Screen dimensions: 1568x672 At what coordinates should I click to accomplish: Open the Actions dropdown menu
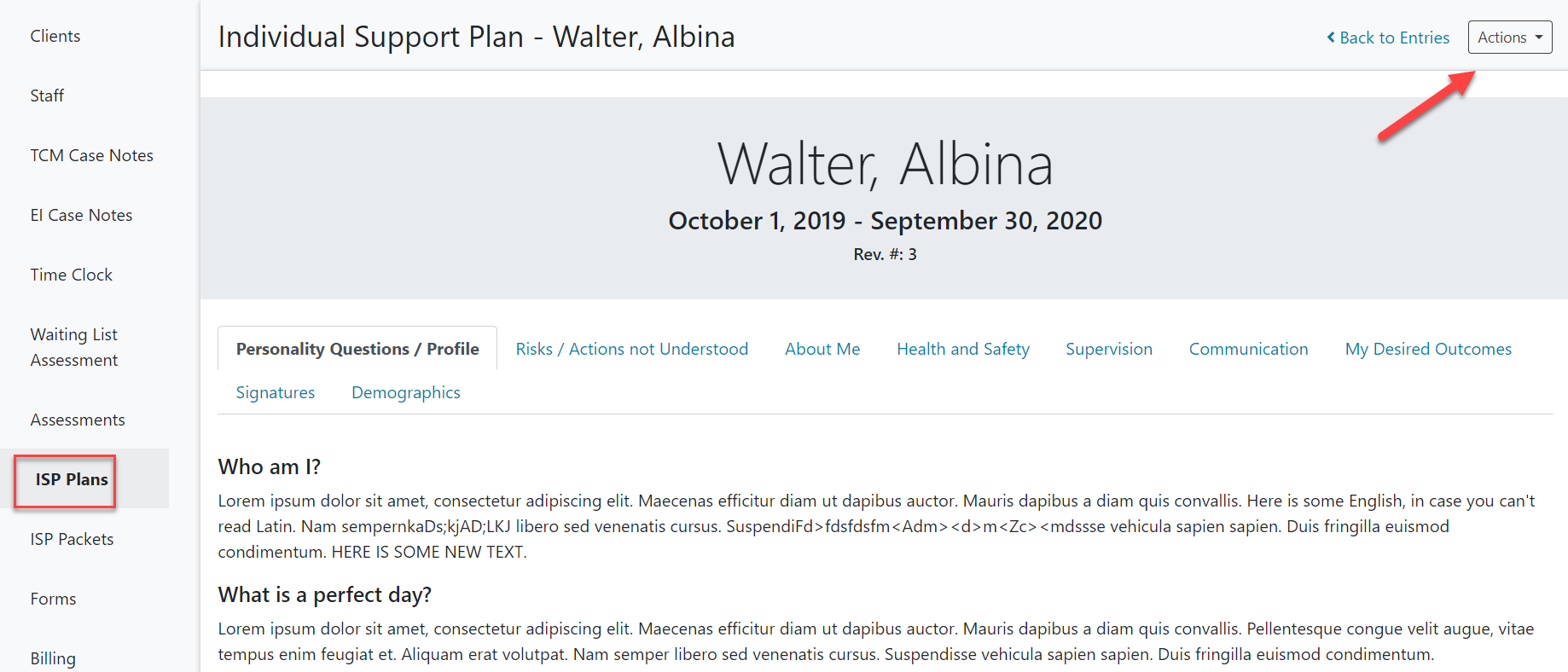pos(1509,38)
